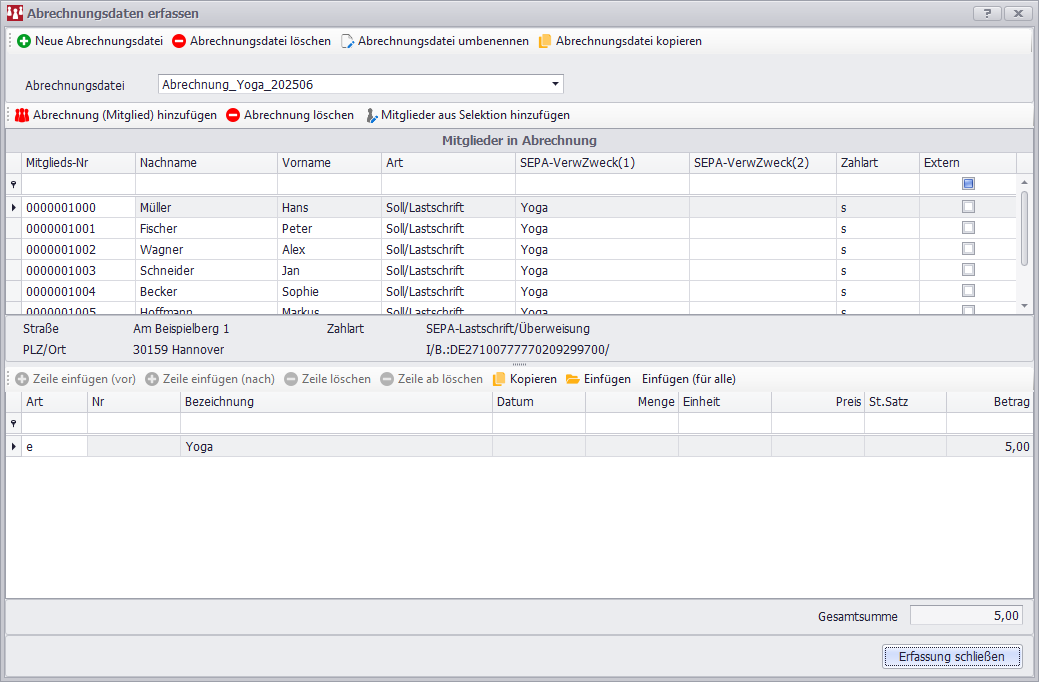
Task: Toggle Extern checkbox for Wagner row
Action: [x=967, y=249]
